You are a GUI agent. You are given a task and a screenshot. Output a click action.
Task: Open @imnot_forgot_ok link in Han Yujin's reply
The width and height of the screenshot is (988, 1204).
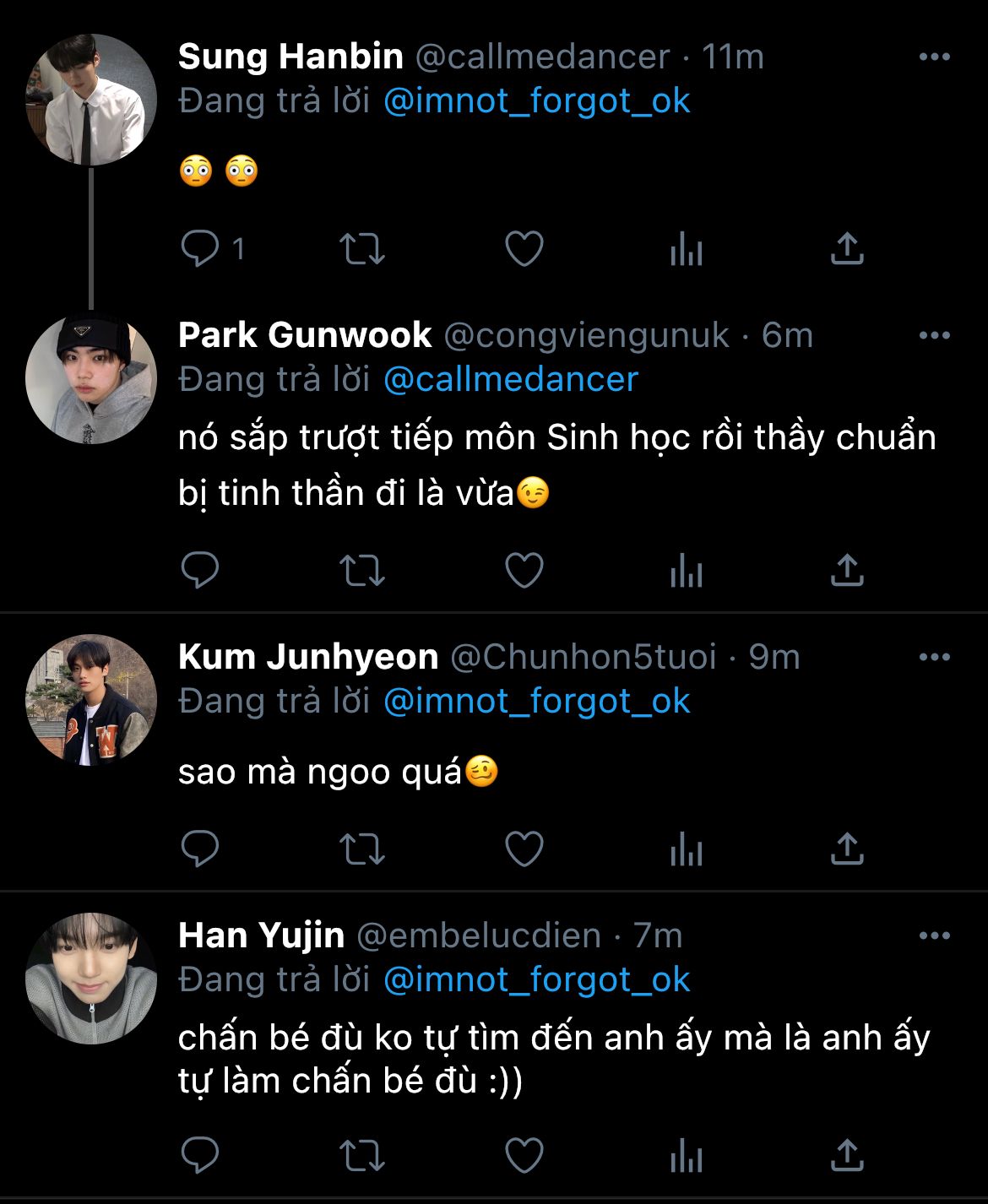pos(536,980)
